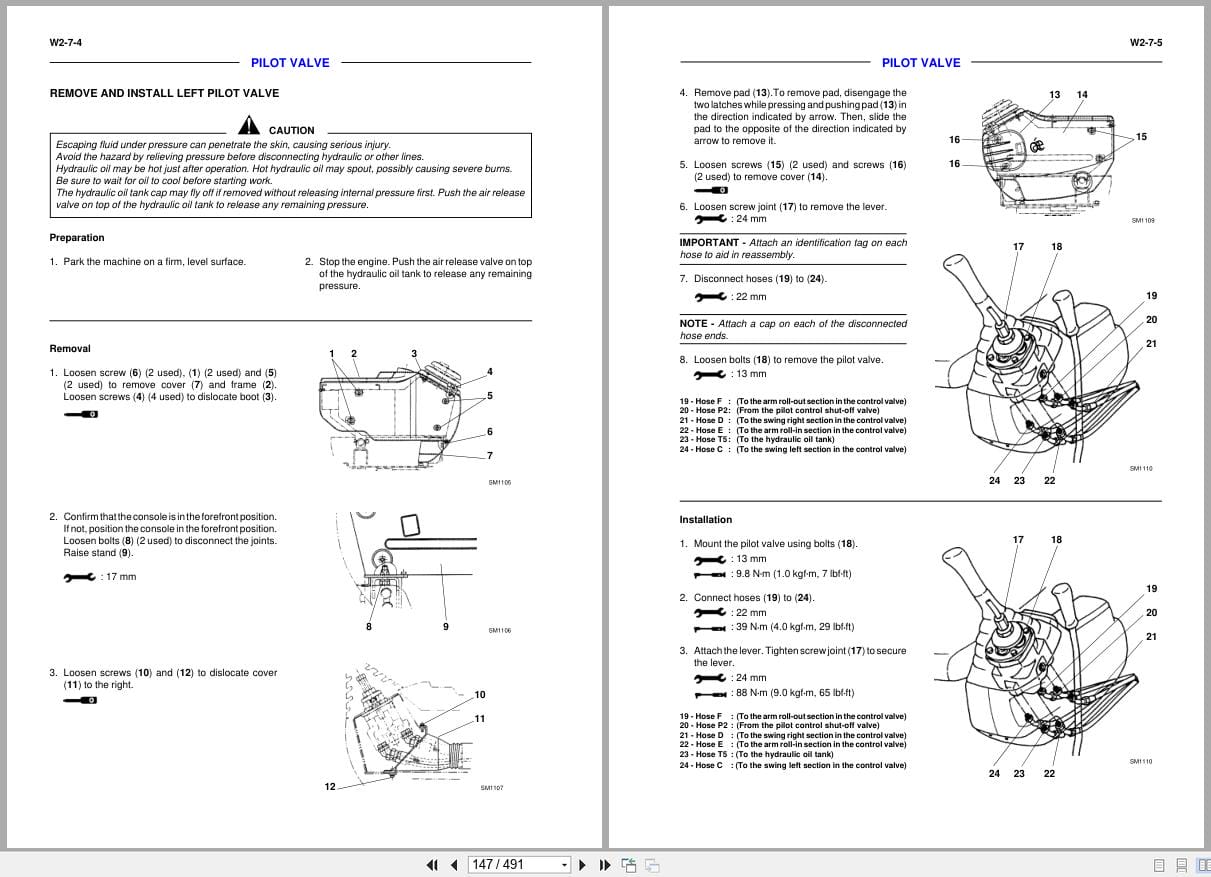Viewport: 1211px width, 877px height.
Task: Click the wrench icon beside 22 mm in removal step 7
Action: click(x=710, y=296)
